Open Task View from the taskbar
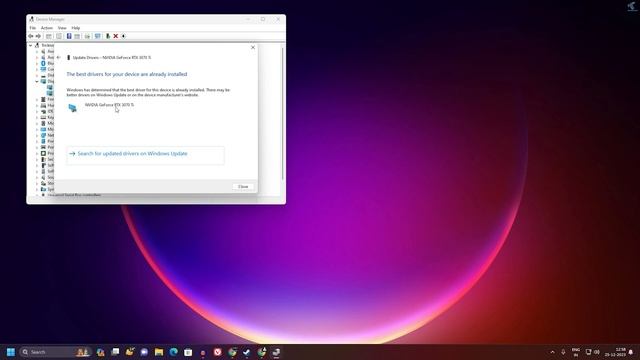 pyautogui.click(x=116, y=352)
